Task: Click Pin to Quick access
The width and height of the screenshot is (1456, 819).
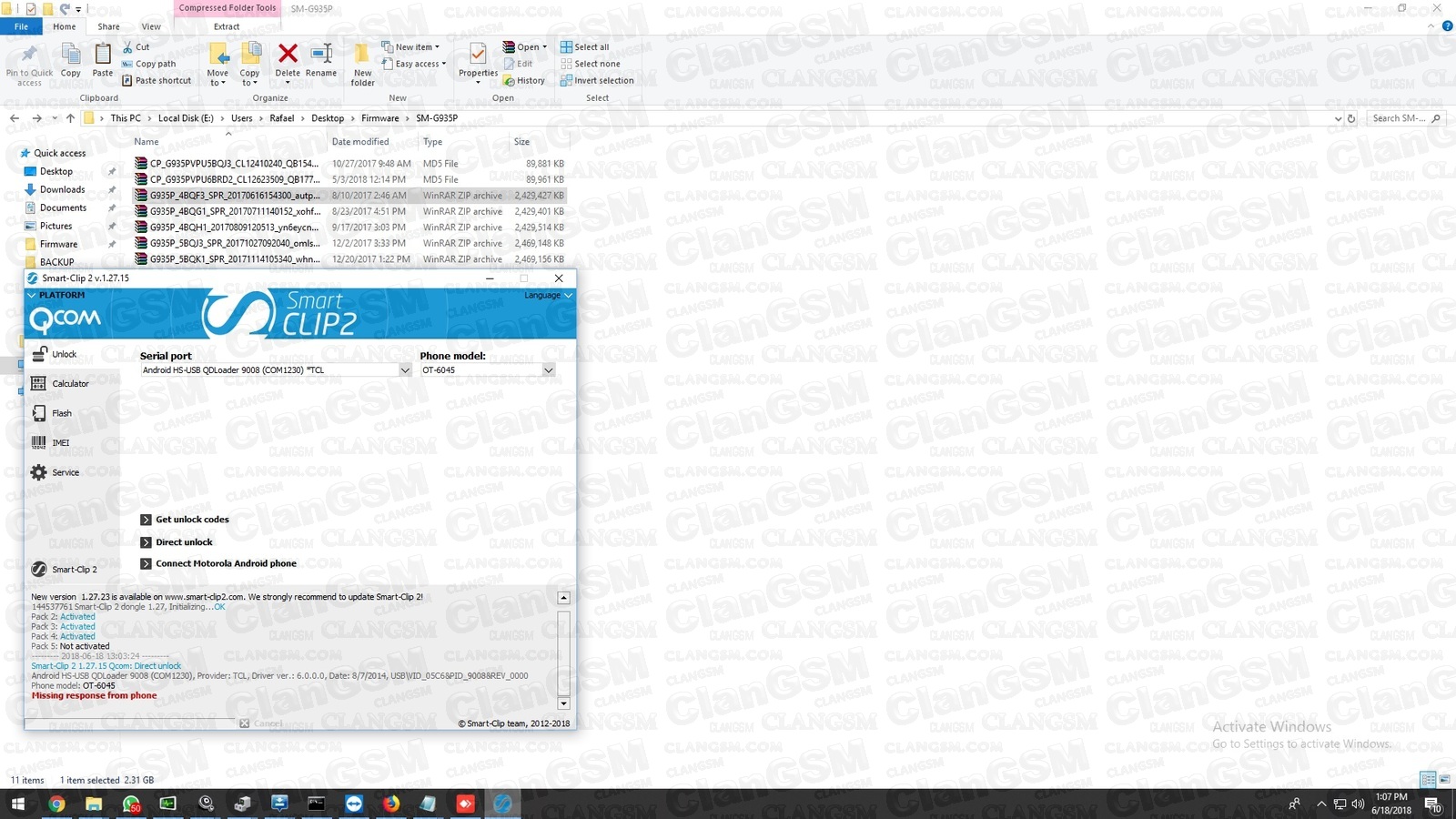Action: click(29, 65)
